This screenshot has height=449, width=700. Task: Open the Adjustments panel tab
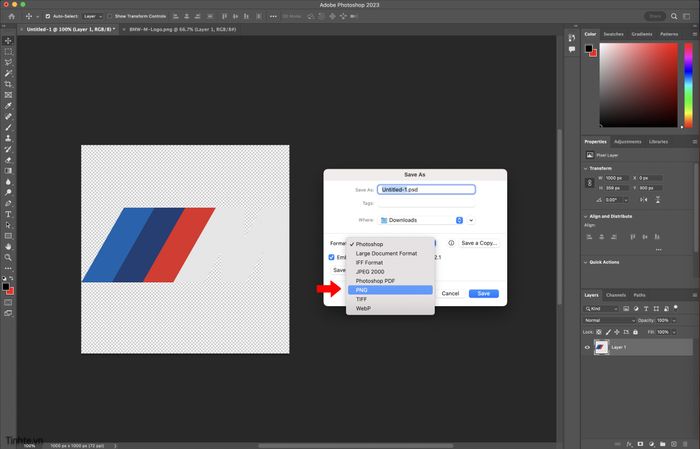click(x=627, y=141)
